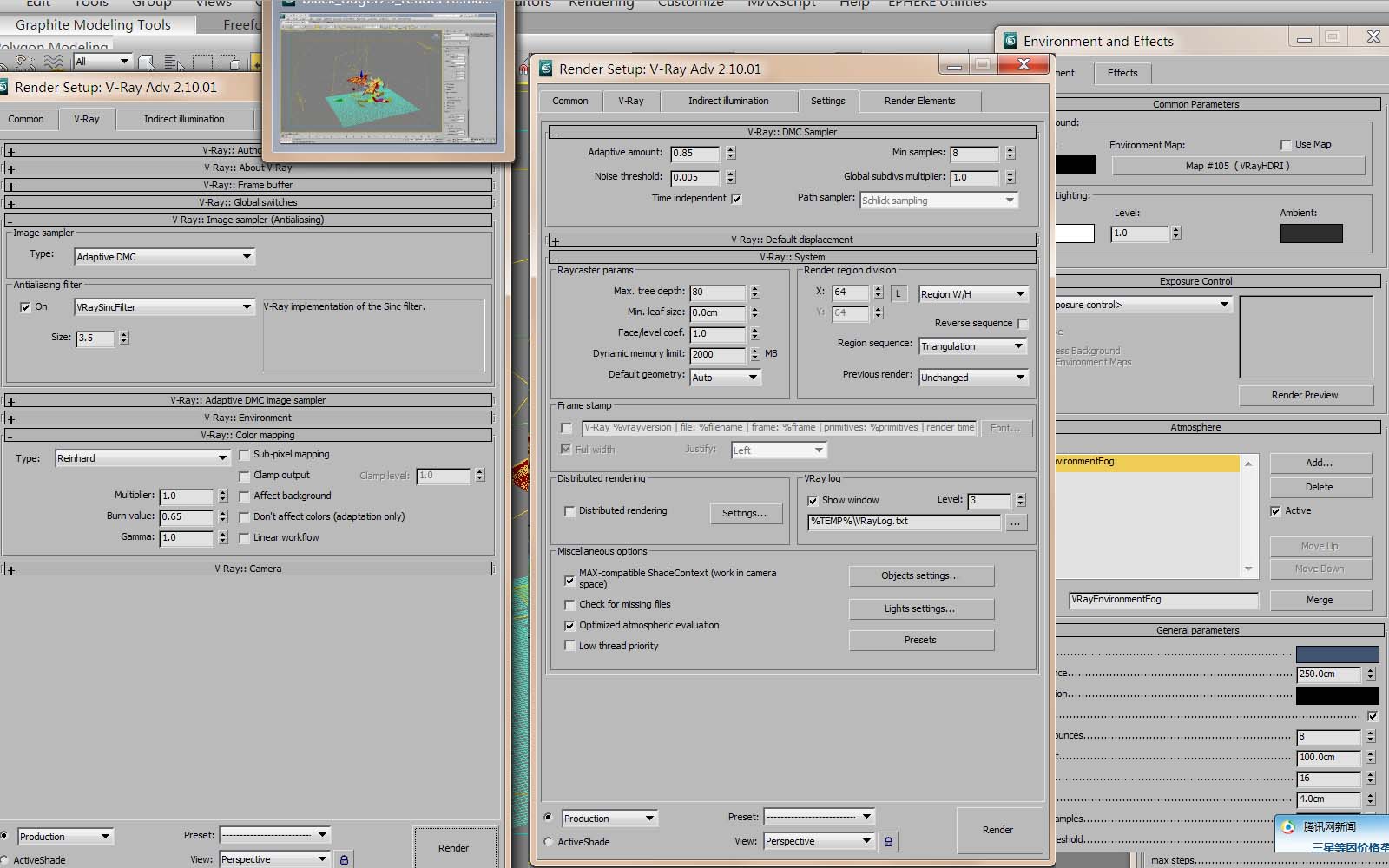The image size is (1389, 868).
Task: Click the Distributed rendering Settings button
Action: coord(744,514)
